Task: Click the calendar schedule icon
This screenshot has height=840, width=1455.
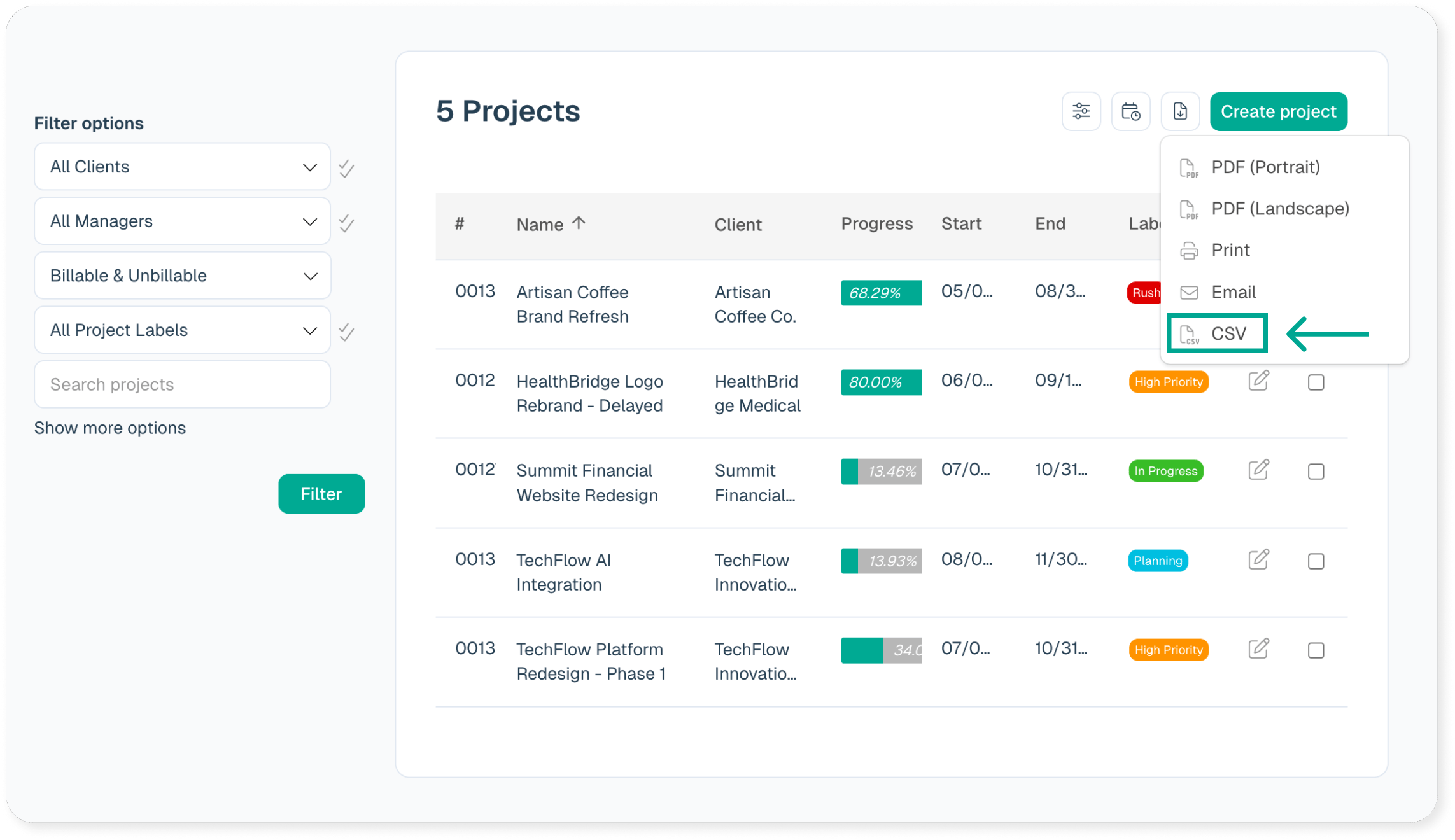Action: pyautogui.click(x=1130, y=111)
